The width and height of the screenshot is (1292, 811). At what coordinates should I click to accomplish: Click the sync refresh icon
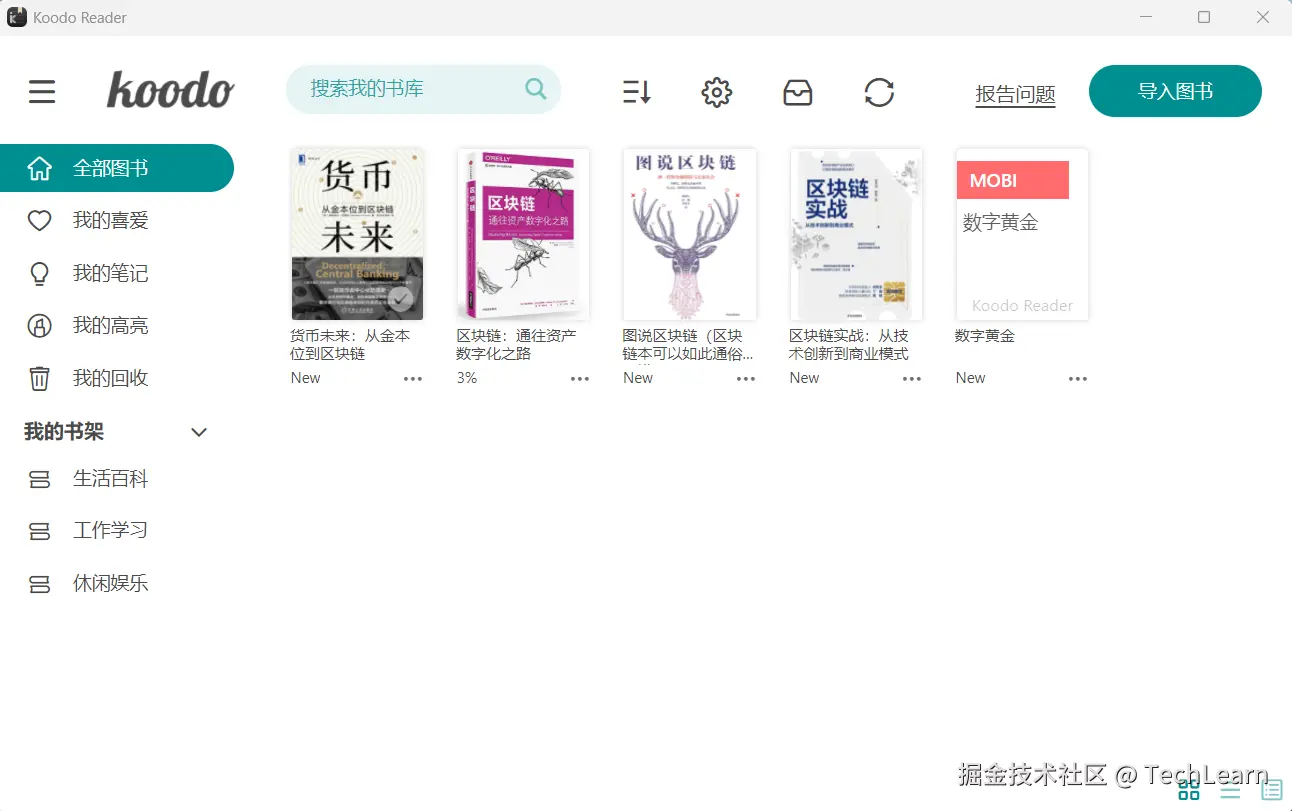879,93
